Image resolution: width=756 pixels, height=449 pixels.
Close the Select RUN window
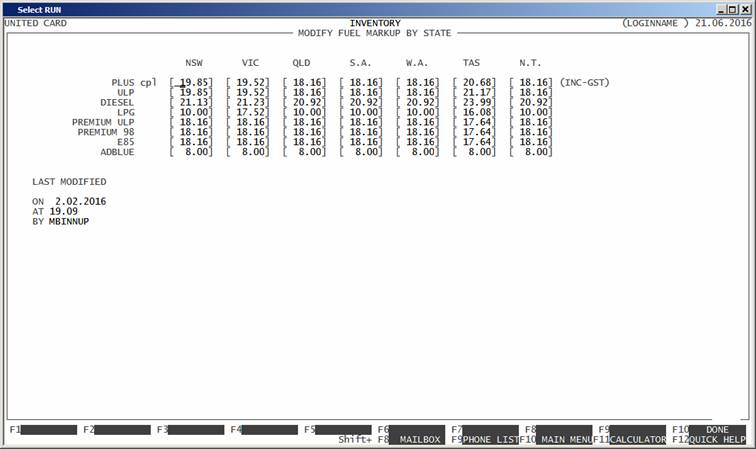(x=745, y=10)
